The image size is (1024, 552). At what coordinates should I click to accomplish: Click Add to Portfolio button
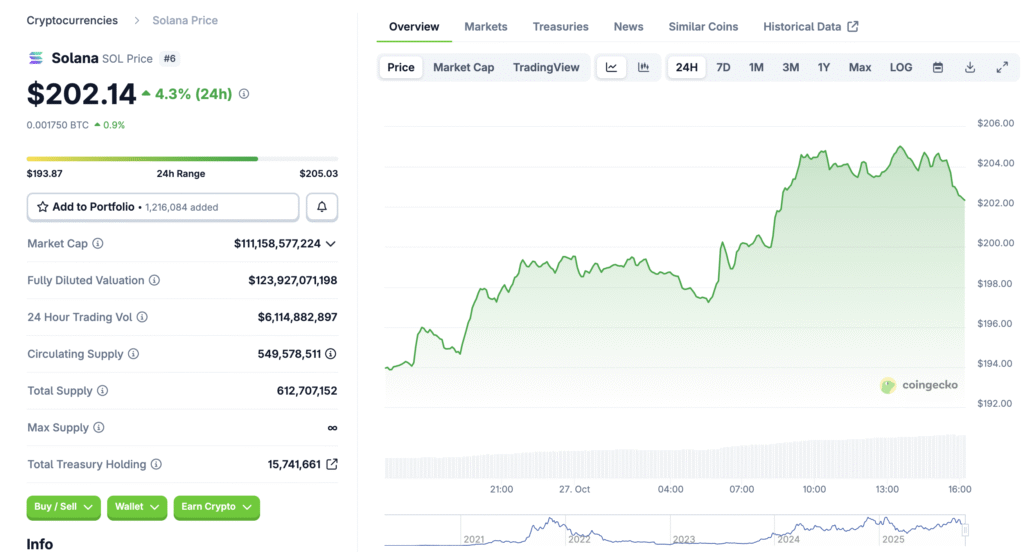pyautogui.click(x=162, y=207)
